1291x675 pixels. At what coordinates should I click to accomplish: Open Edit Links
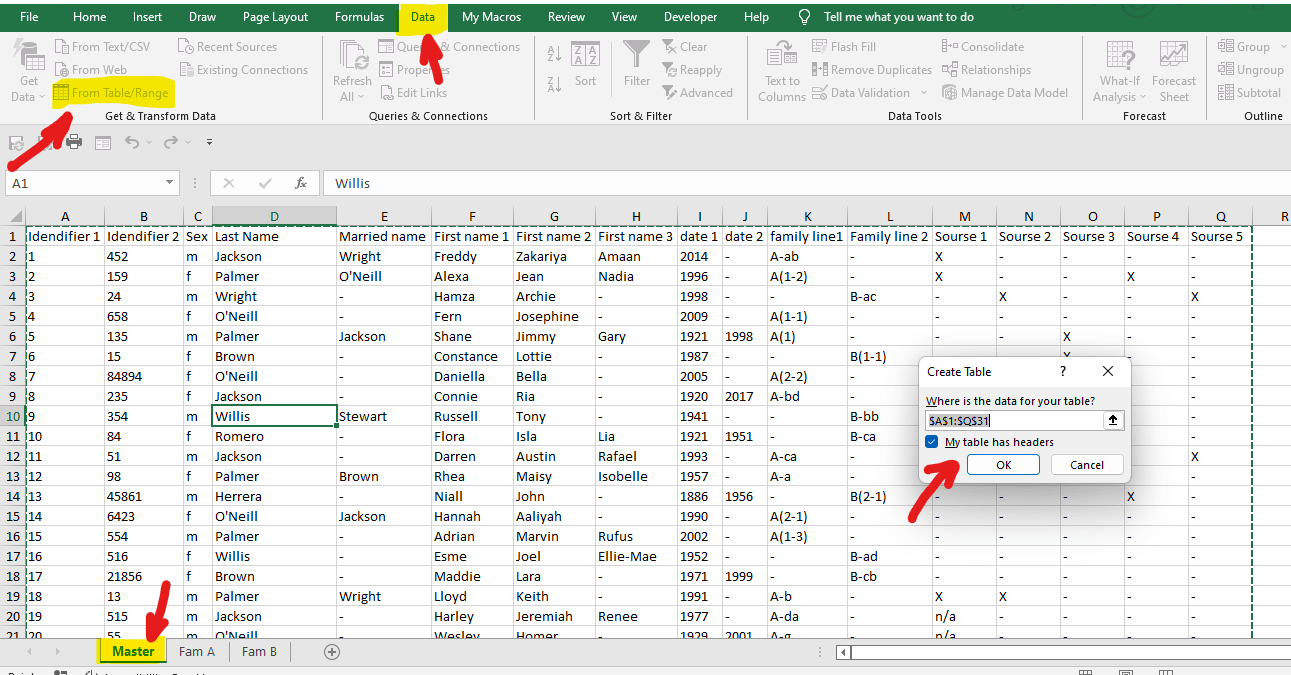412,93
